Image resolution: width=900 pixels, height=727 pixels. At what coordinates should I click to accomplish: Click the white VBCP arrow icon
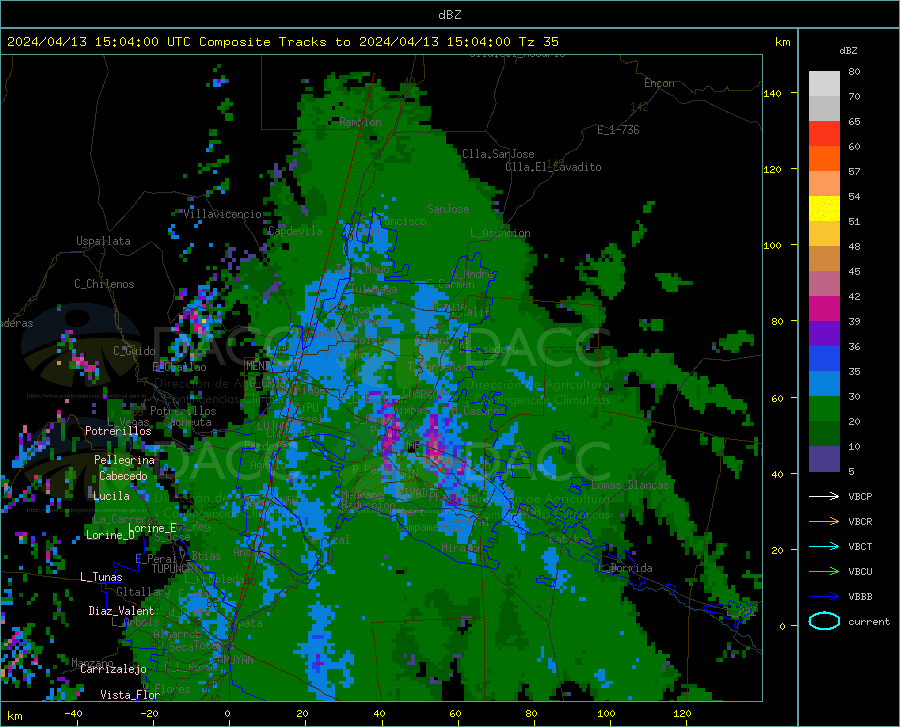[824, 496]
